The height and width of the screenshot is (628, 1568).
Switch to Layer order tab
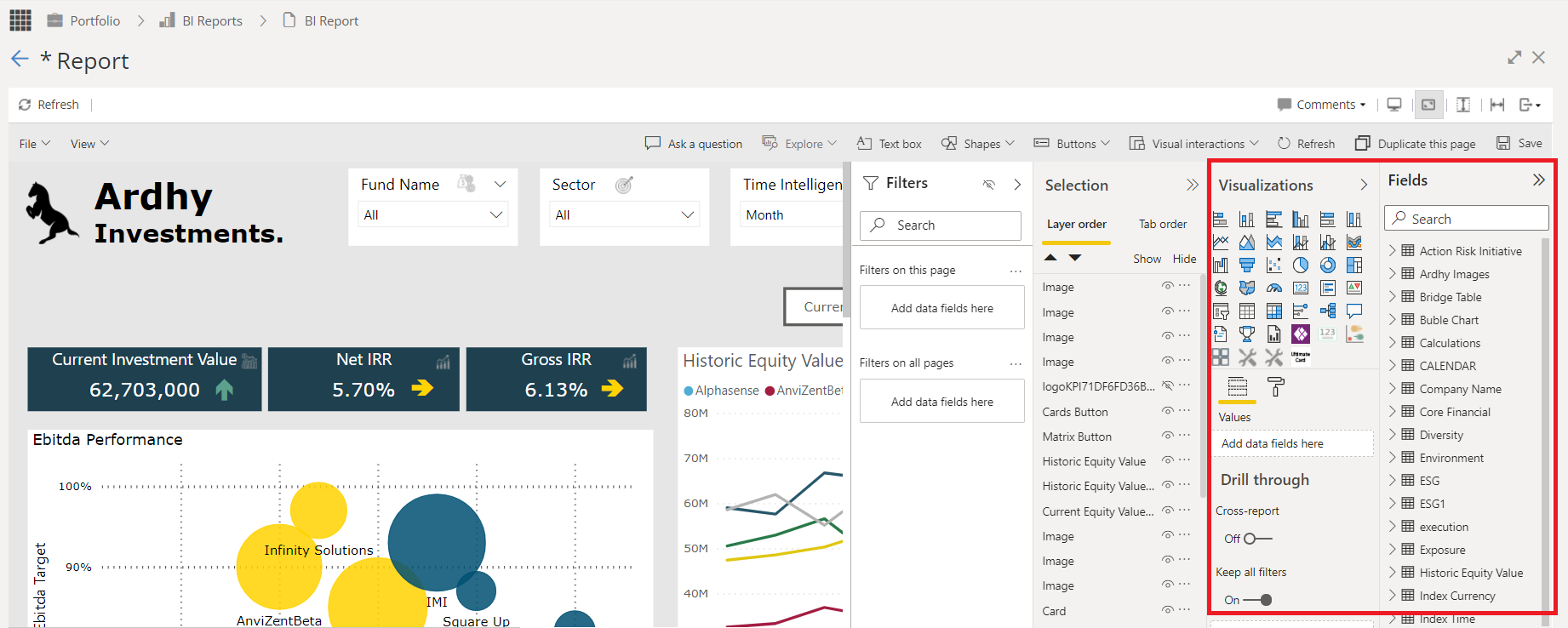coord(1077,225)
